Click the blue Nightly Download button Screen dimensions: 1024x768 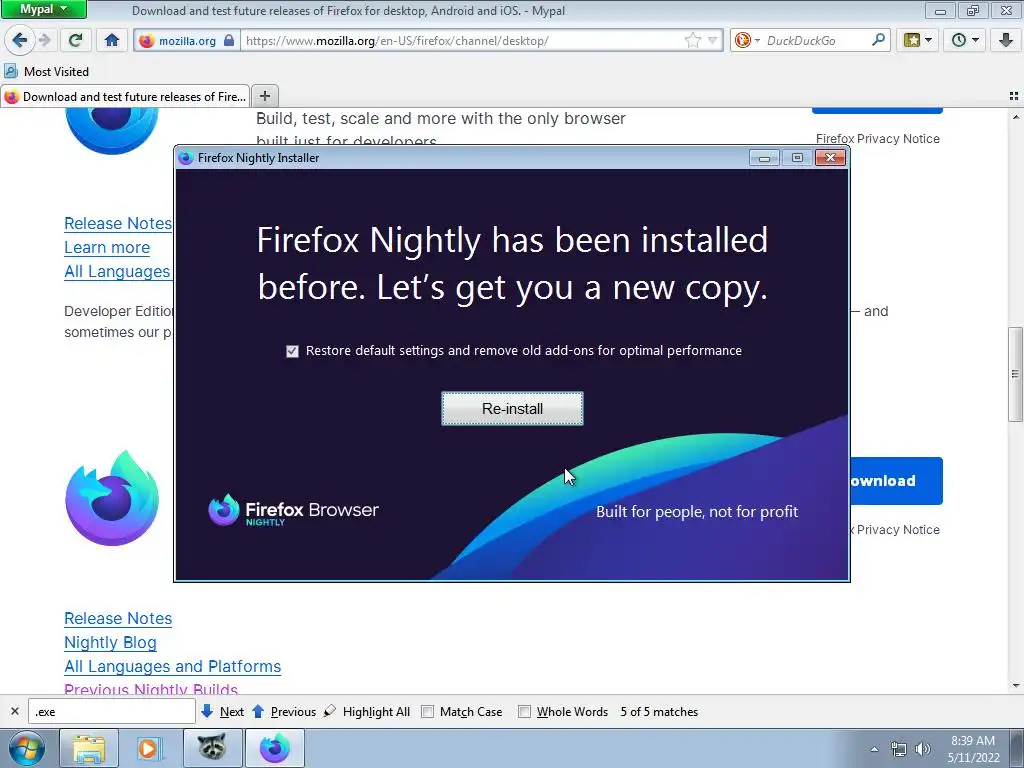[x=896, y=481]
